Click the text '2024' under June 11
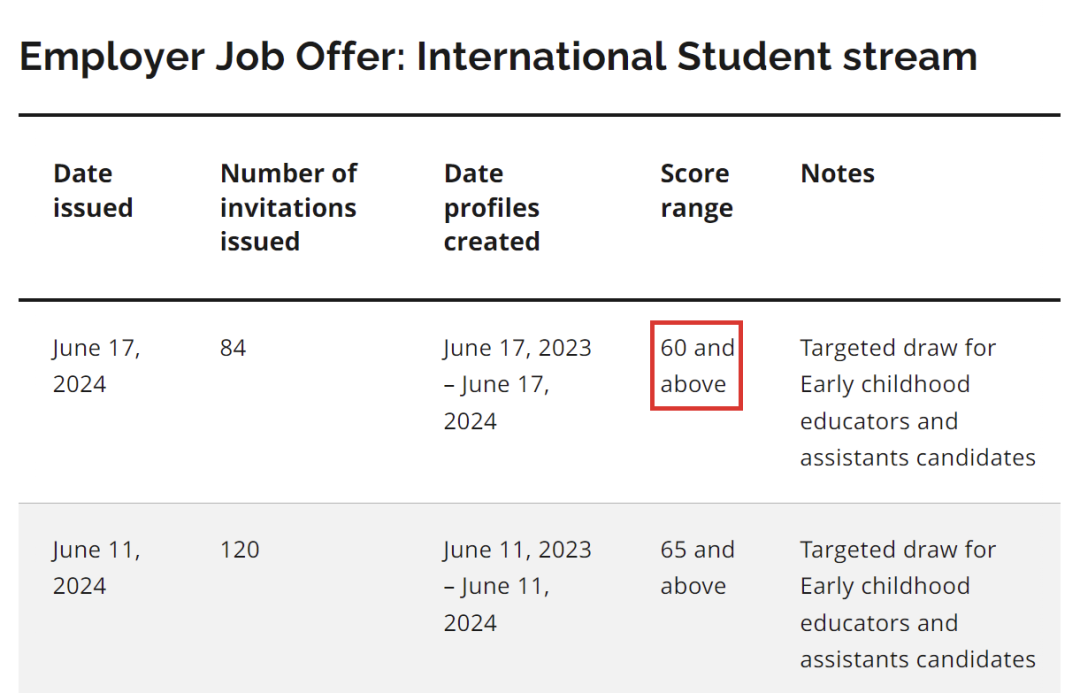 79,586
